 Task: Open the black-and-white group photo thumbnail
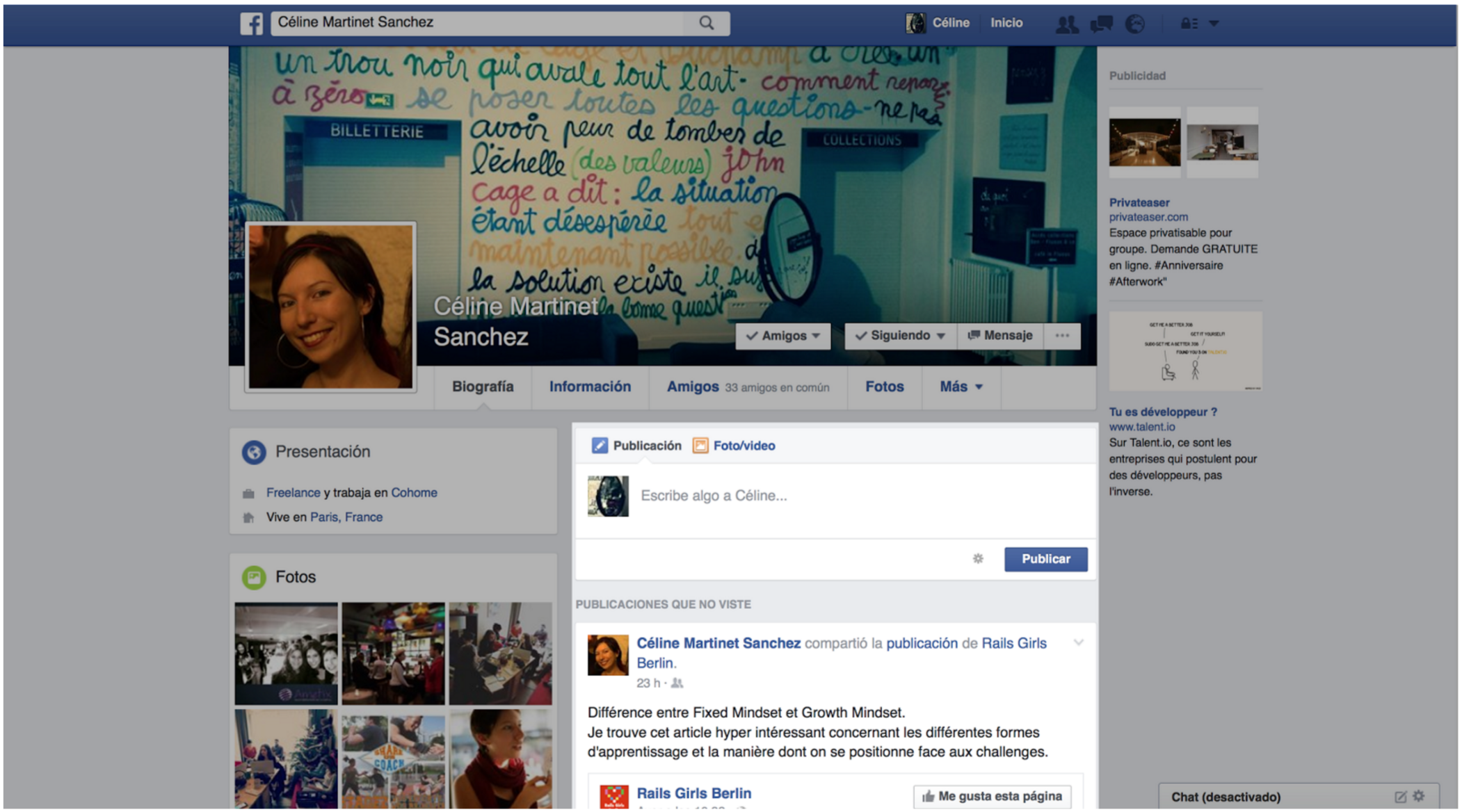(x=286, y=653)
